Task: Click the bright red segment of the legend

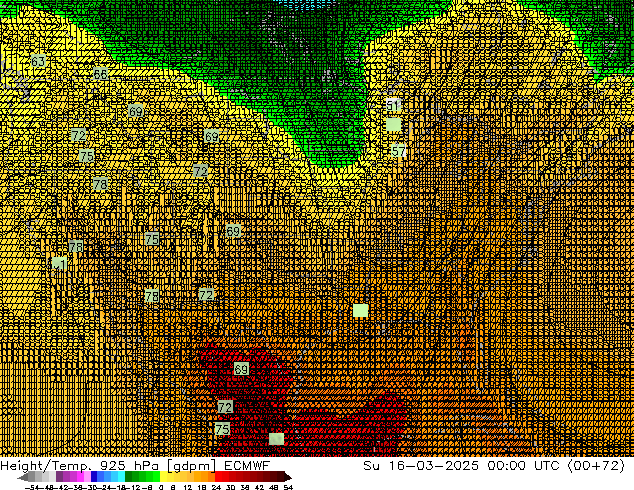Action: [218, 476]
